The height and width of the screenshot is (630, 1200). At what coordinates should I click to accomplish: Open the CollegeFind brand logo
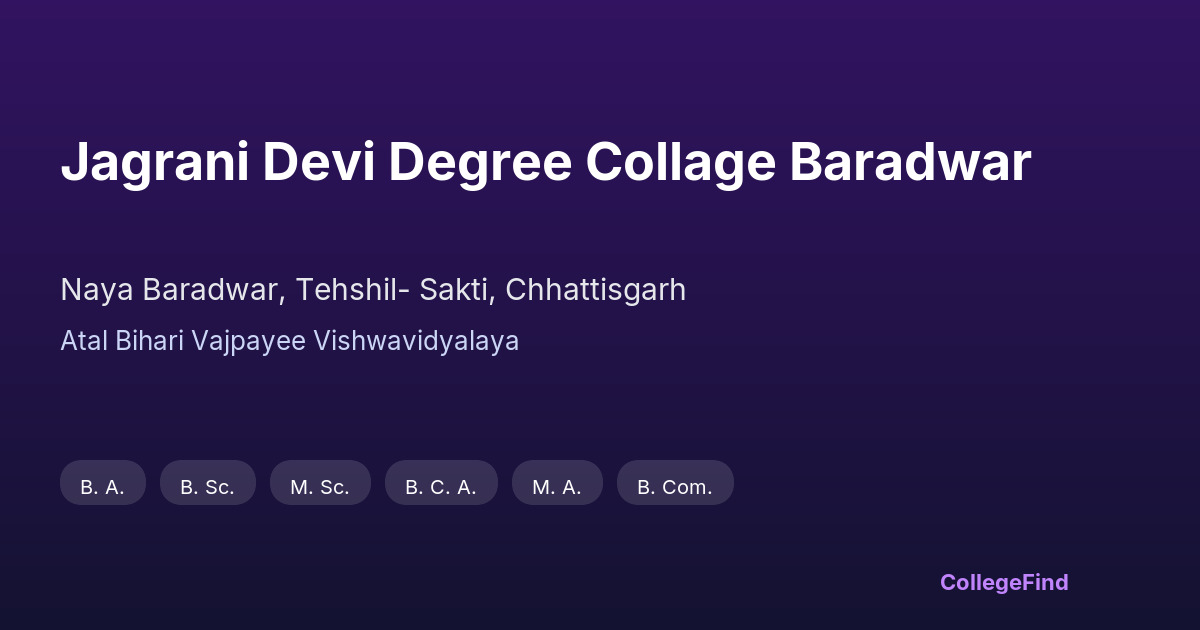1004,582
